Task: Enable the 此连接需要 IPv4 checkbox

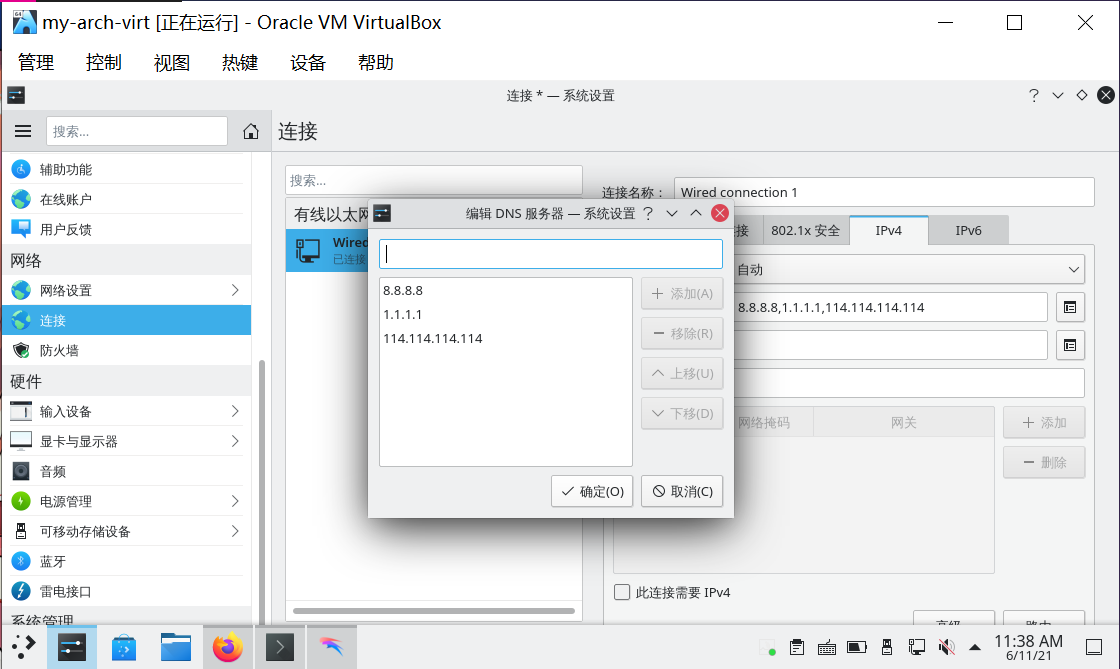Action: coord(621,592)
